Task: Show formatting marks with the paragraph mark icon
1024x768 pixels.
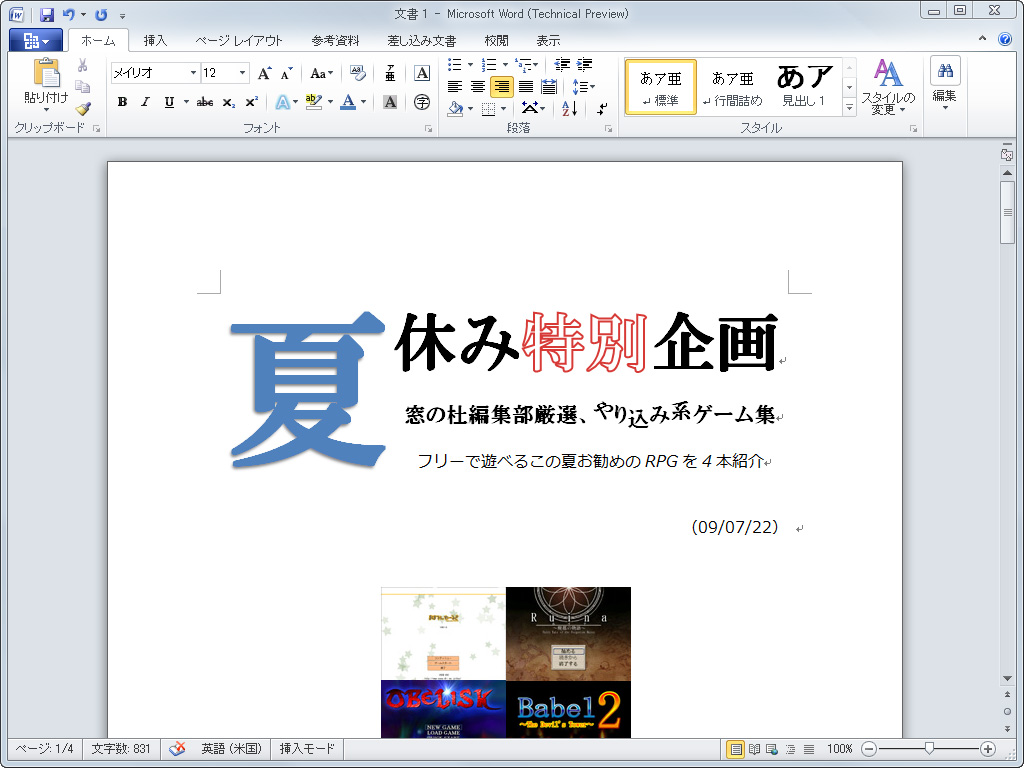Action: click(x=602, y=108)
